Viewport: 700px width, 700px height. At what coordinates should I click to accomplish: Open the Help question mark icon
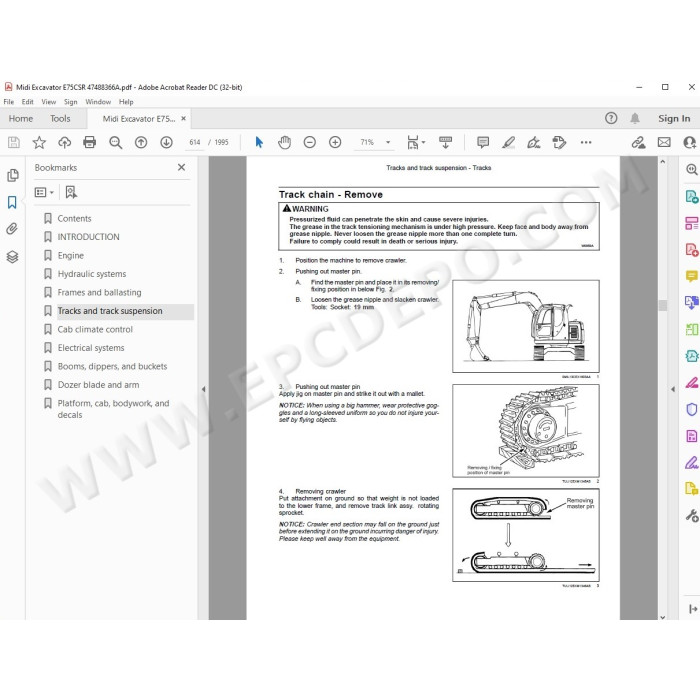[x=611, y=118]
